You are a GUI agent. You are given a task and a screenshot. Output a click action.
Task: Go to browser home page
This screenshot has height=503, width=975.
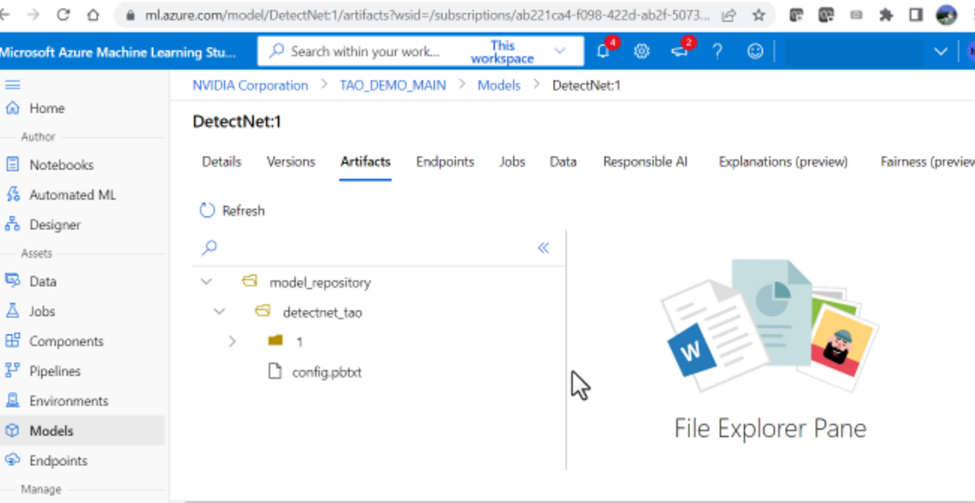(93, 15)
